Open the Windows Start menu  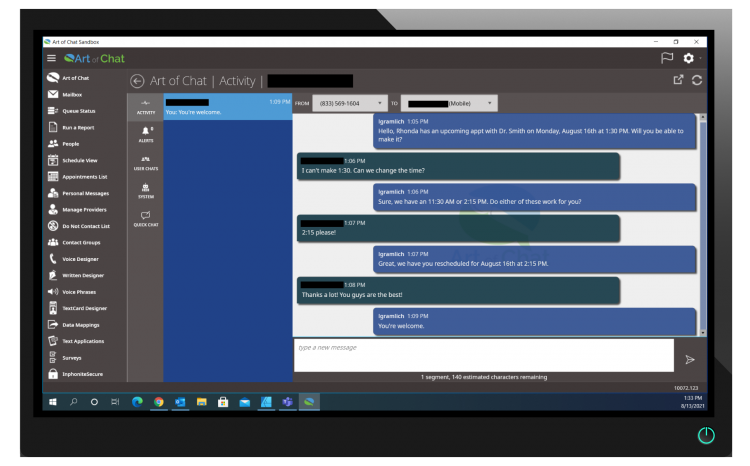[53, 402]
